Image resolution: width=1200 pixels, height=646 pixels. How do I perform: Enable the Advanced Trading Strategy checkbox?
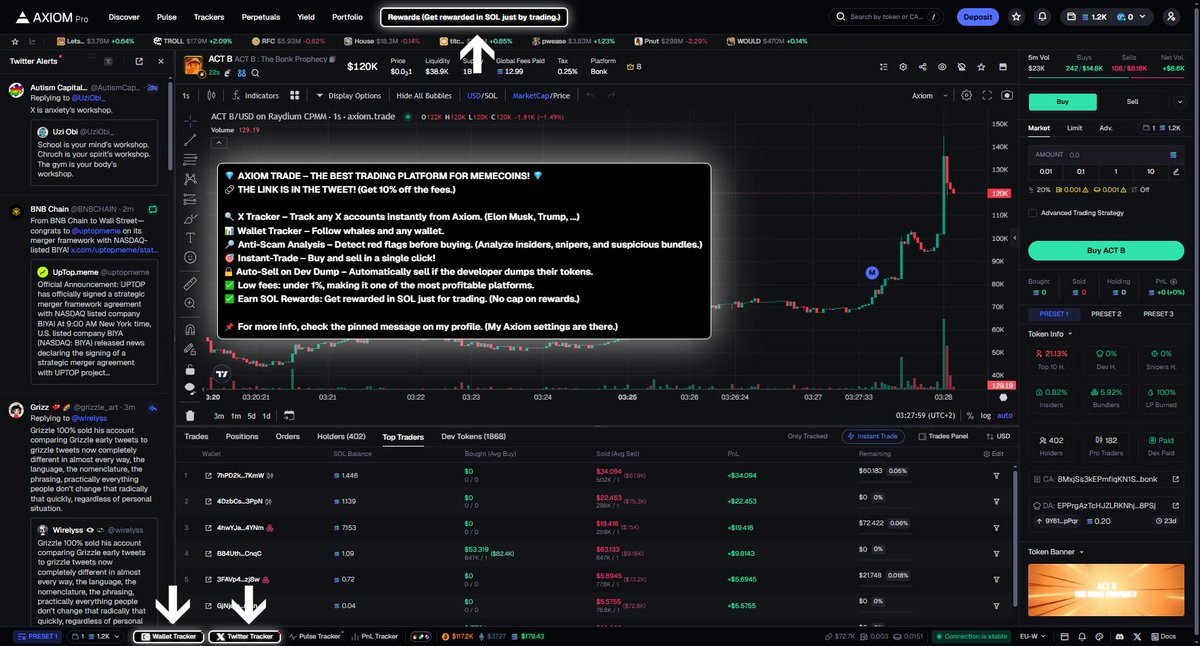(x=1033, y=212)
